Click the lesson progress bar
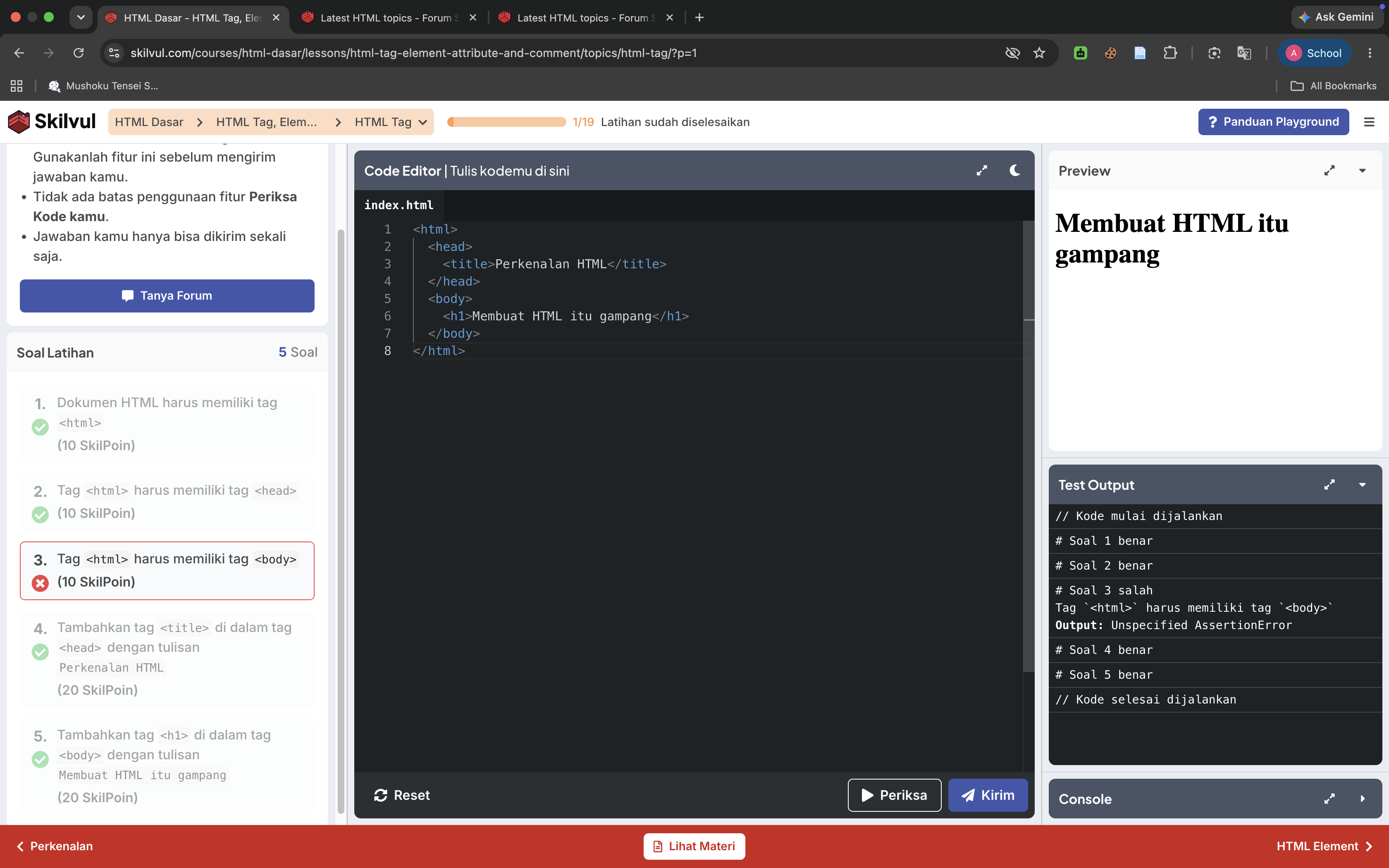Viewport: 1389px width, 868px height. click(x=507, y=122)
